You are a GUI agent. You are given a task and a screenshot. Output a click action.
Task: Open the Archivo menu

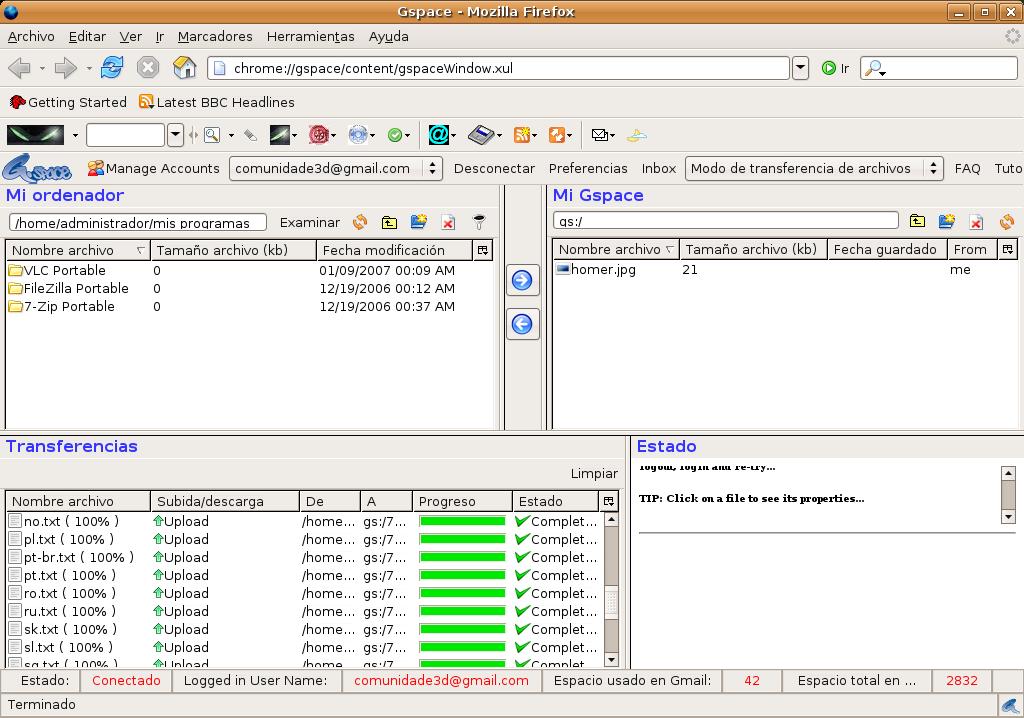31,37
